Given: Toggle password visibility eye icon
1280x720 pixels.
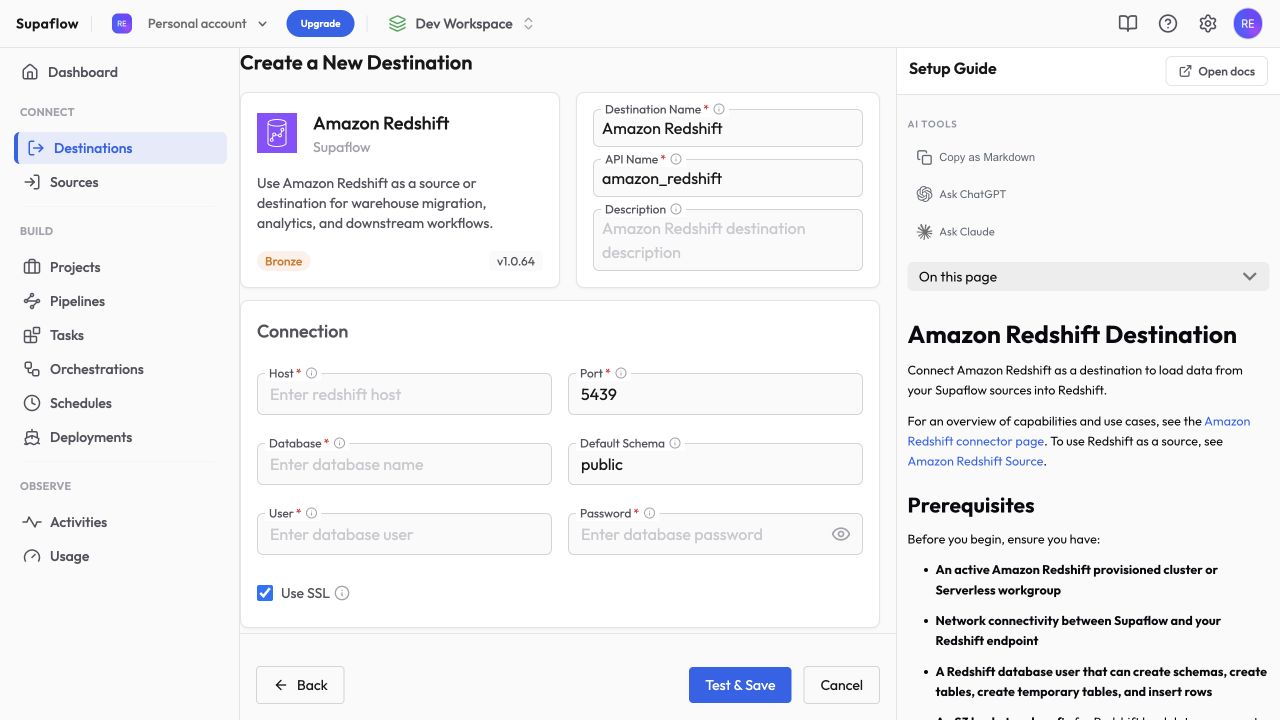Looking at the screenshot, I should [x=841, y=534].
